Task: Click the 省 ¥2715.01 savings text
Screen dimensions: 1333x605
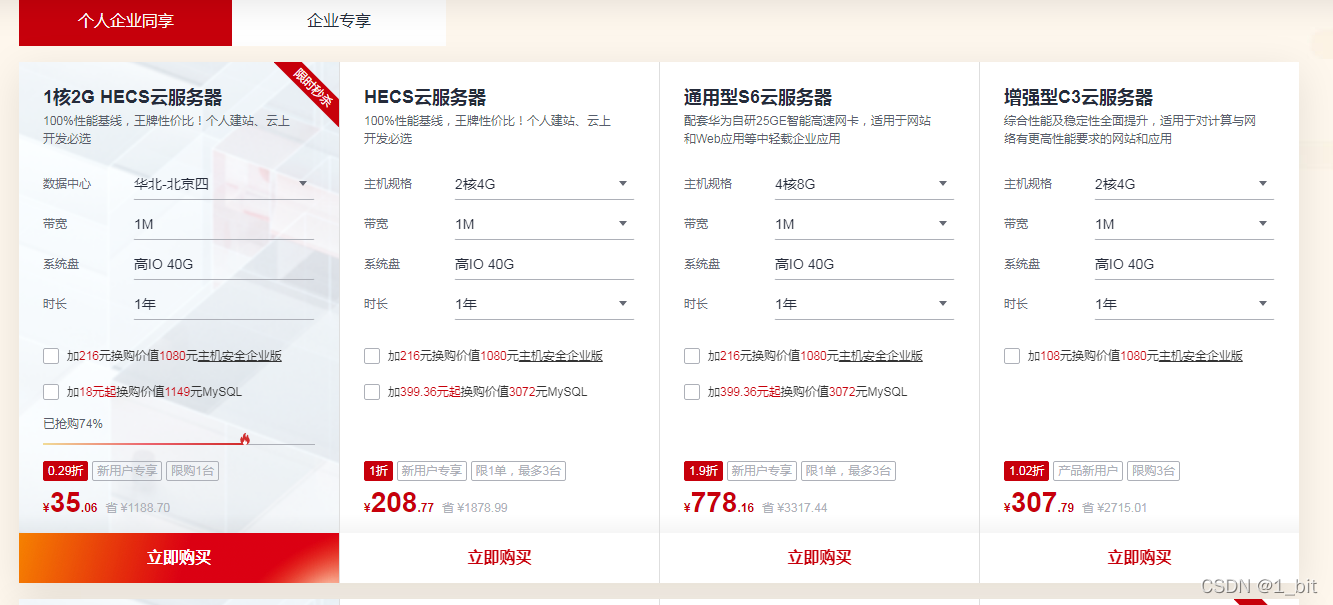Action: point(1115,508)
